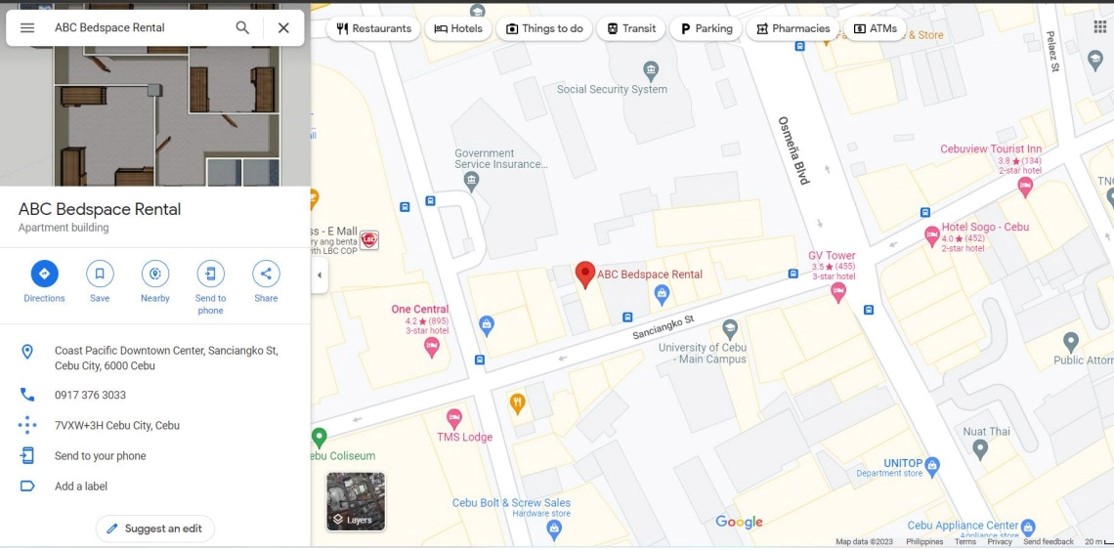Select the ATMs filter chip

click(875, 28)
